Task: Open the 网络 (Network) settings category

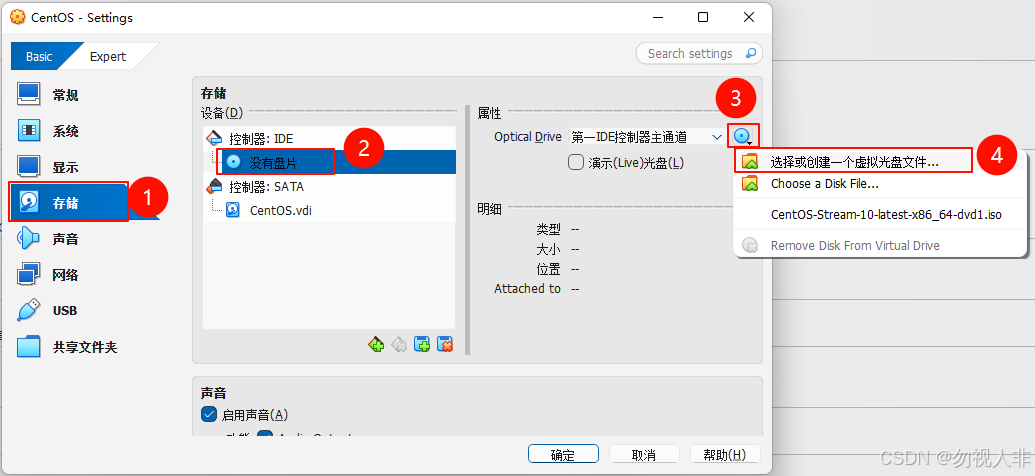Action: click(x=48, y=275)
